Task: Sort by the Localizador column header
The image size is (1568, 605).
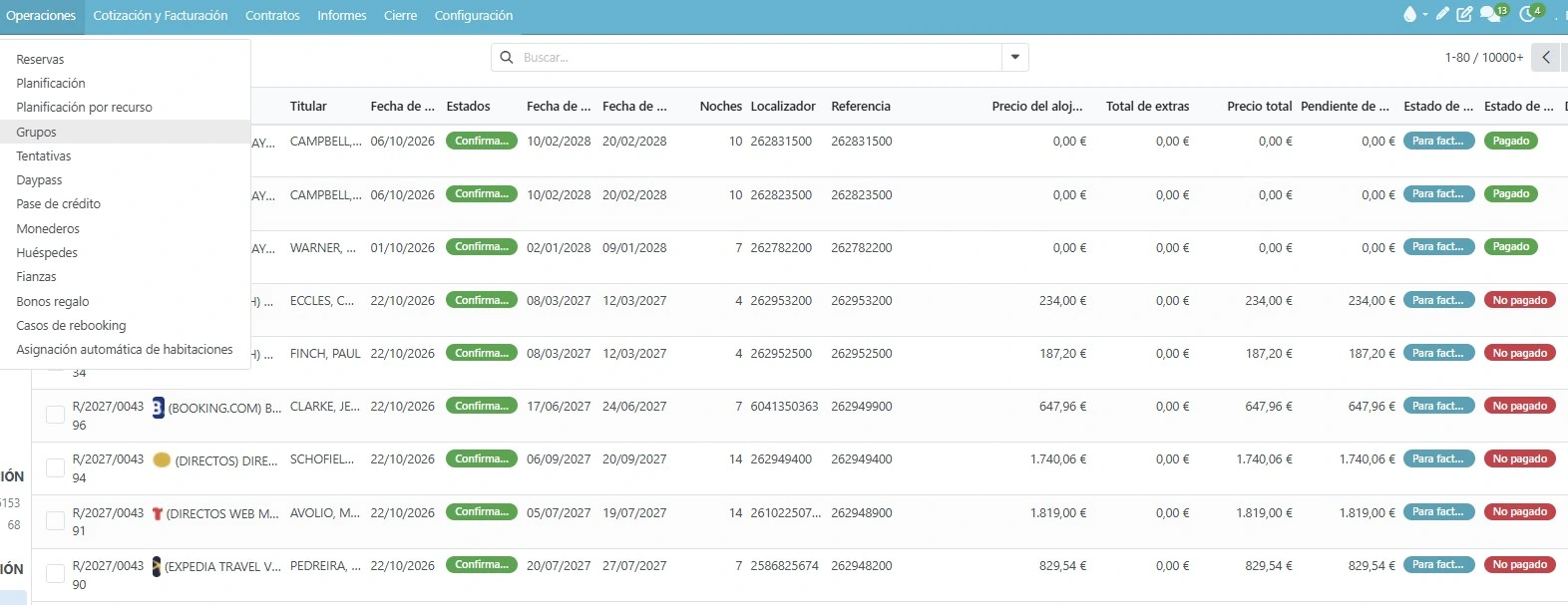Action: [x=783, y=107]
